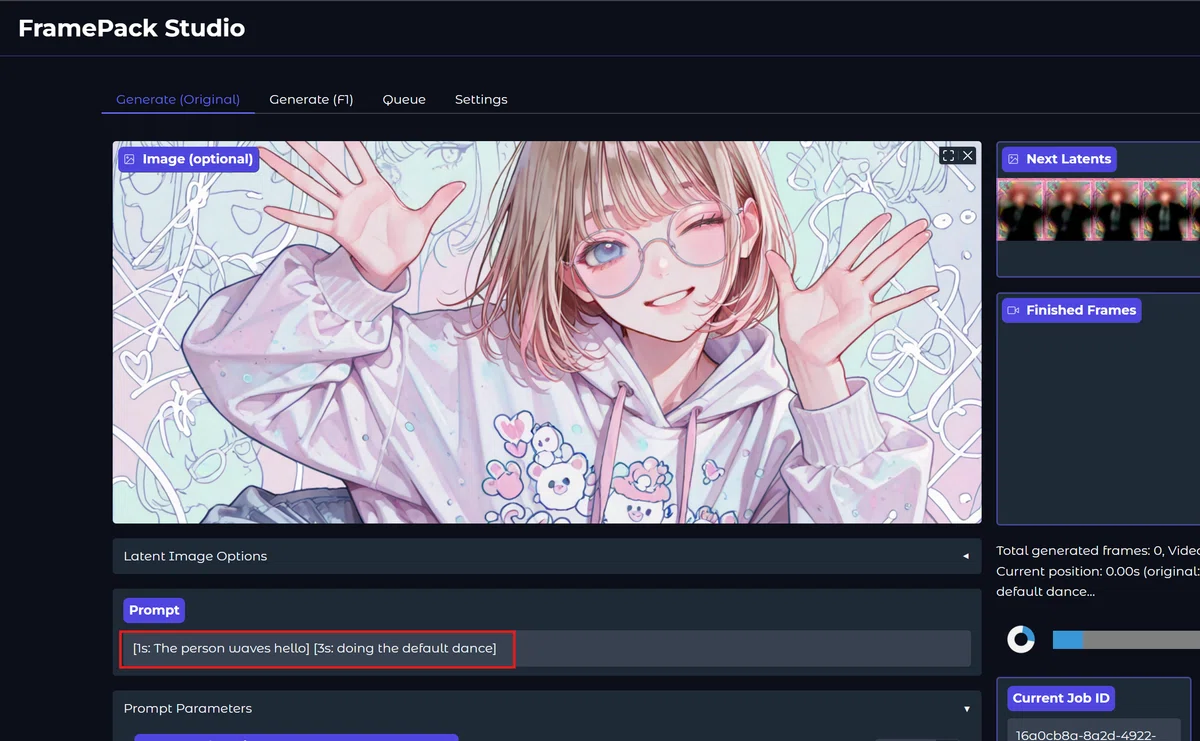Screen dimensions: 1200x741
Task: Click the FramePack Studio title
Action: (x=131, y=28)
